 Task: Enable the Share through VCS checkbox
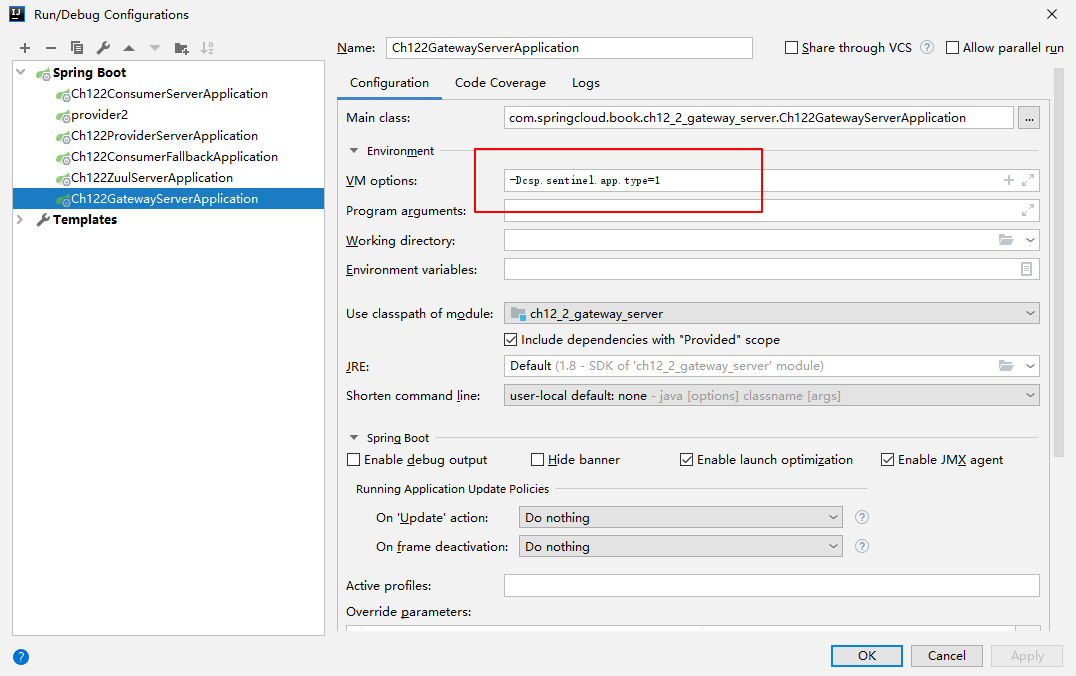[791, 48]
